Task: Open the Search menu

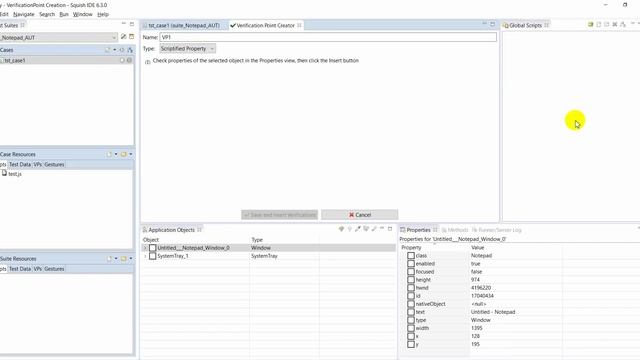Action: (47, 14)
